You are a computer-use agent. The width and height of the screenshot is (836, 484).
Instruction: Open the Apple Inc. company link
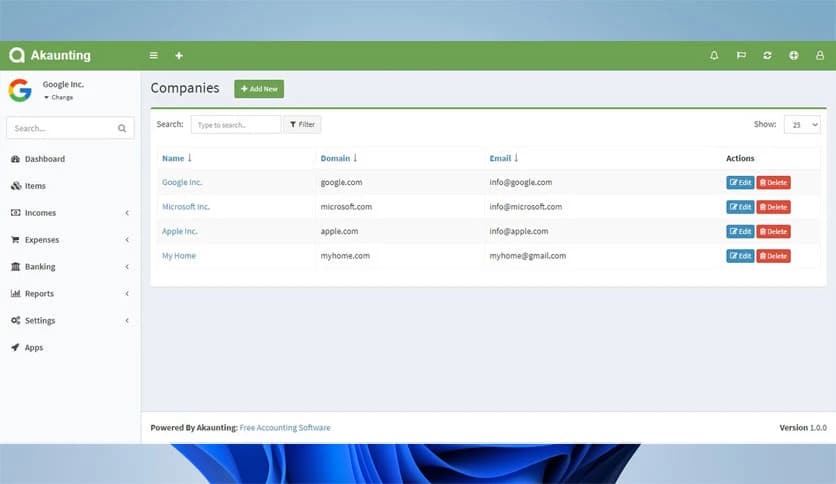click(x=180, y=231)
